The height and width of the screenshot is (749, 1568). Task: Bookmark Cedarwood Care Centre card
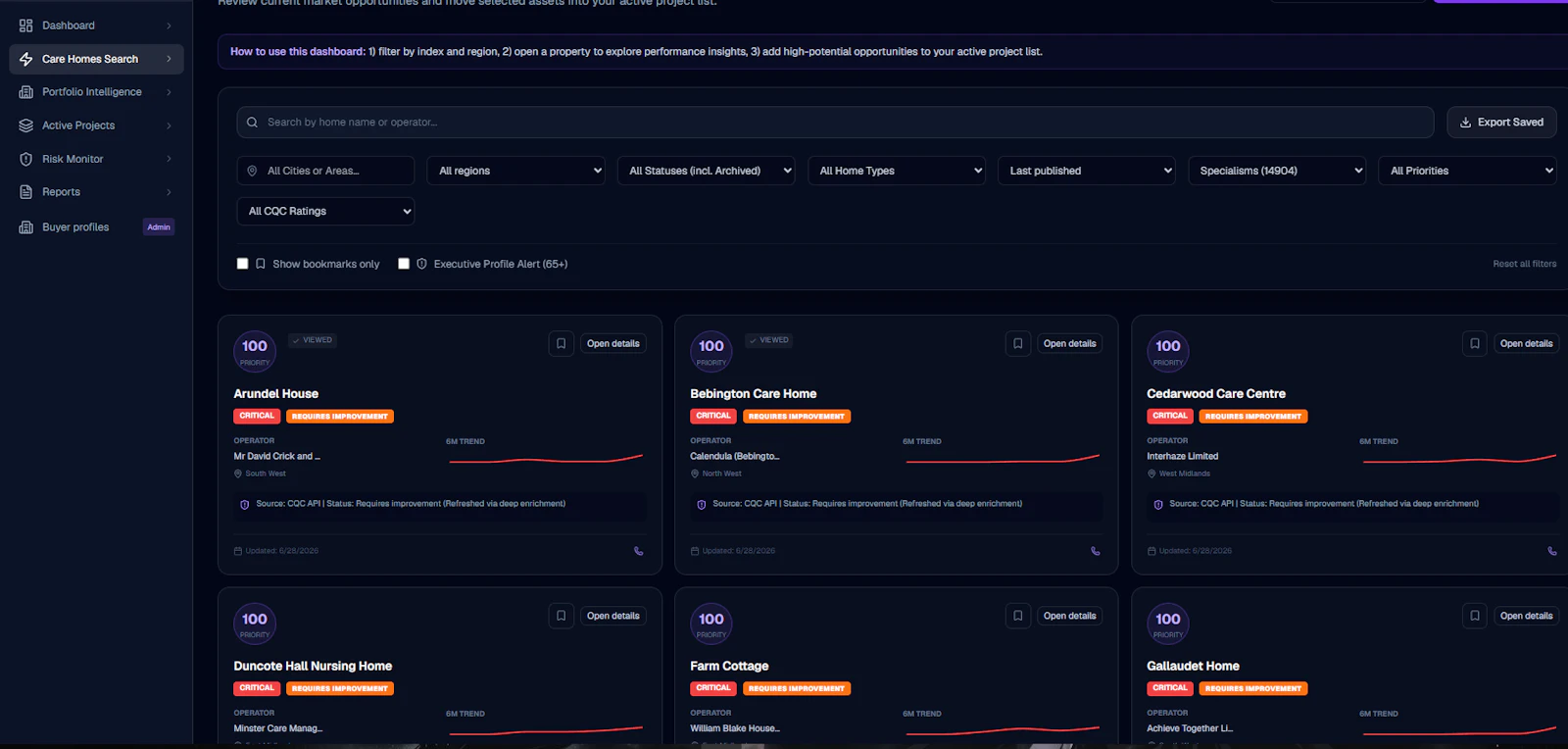(x=1475, y=344)
